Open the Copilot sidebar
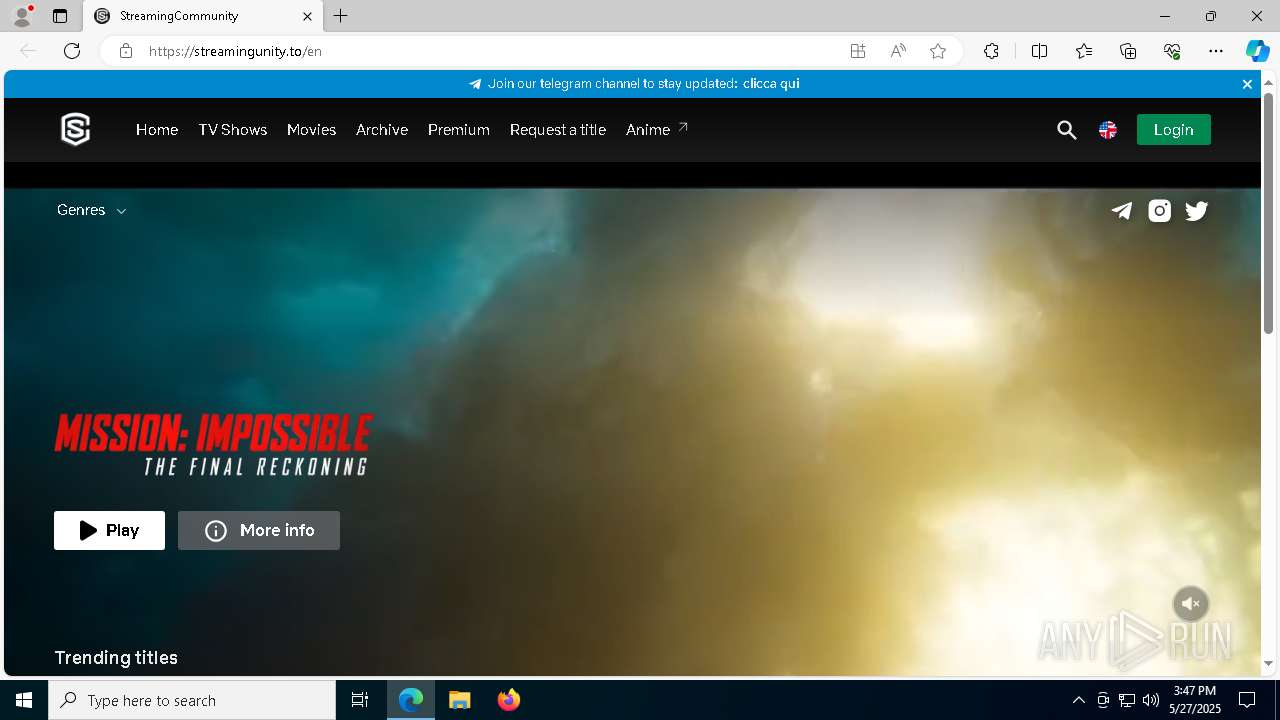Viewport: 1280px width, 720px height. coord(1257,51)
